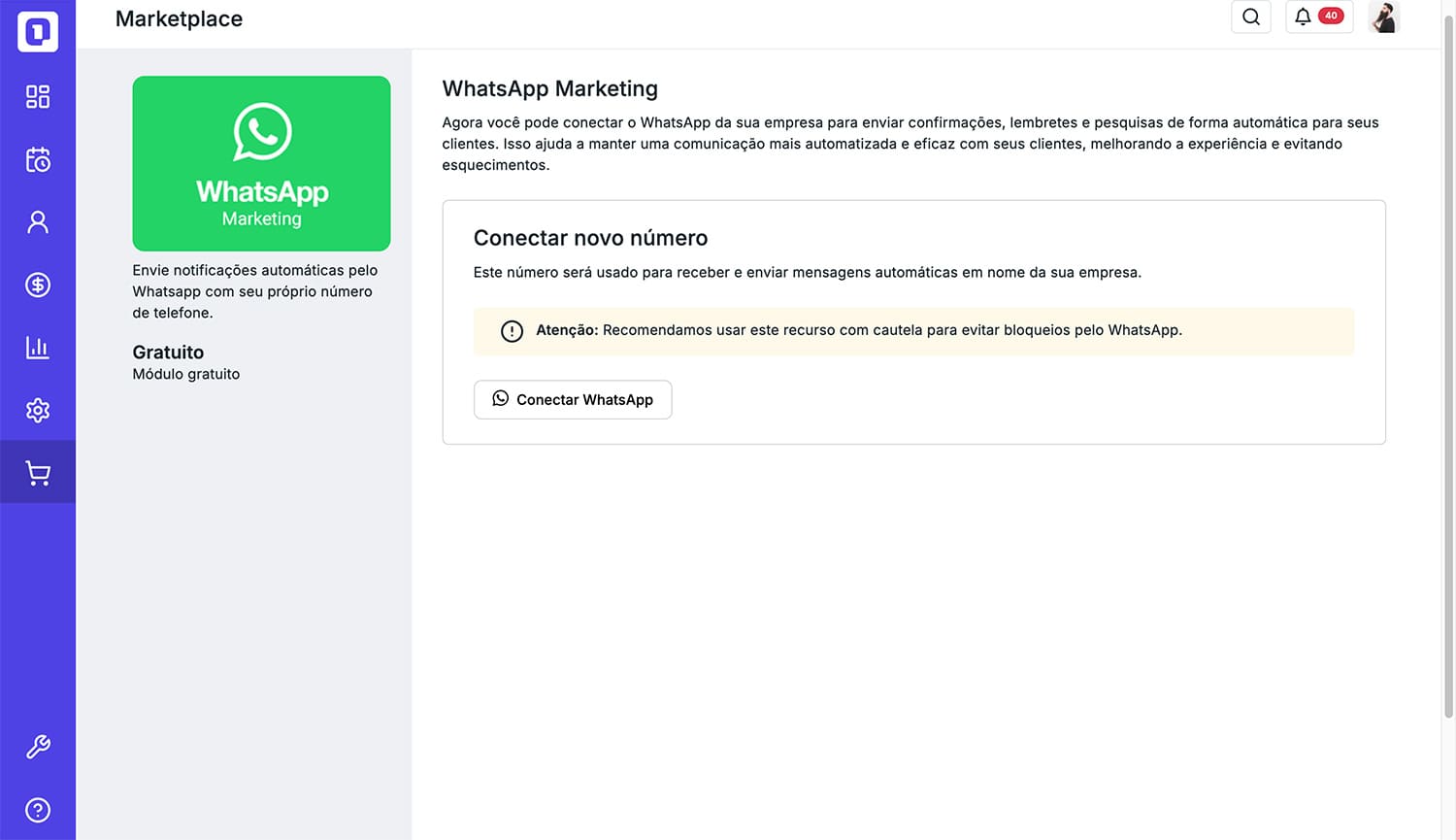Open the settings gear icon in sidebar
Image resolution: width=1456 pixels, height=840 pixels.
[38, 410]
